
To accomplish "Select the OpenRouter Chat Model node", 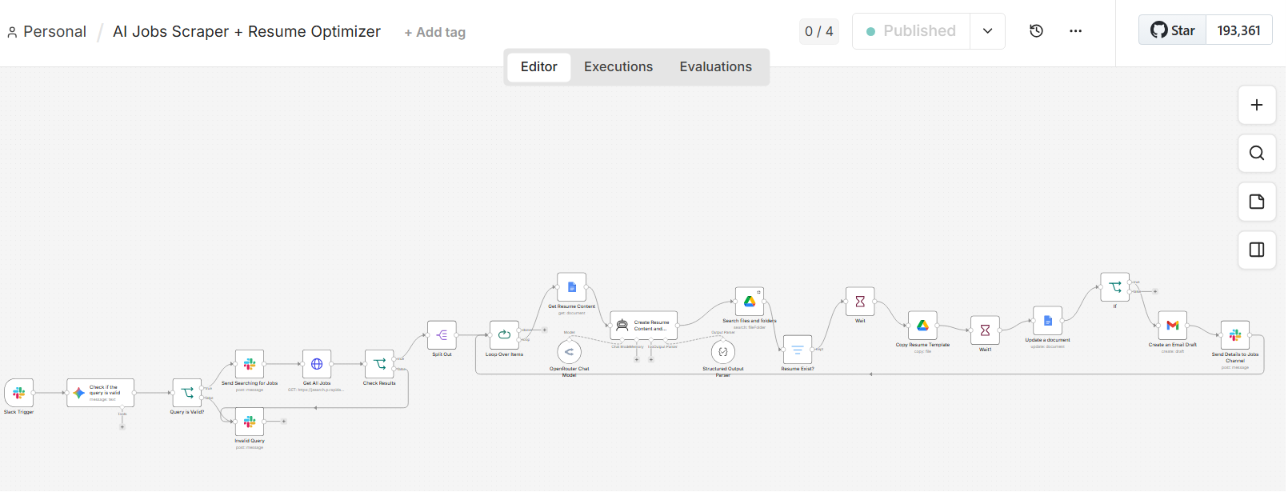I will 570,352.
